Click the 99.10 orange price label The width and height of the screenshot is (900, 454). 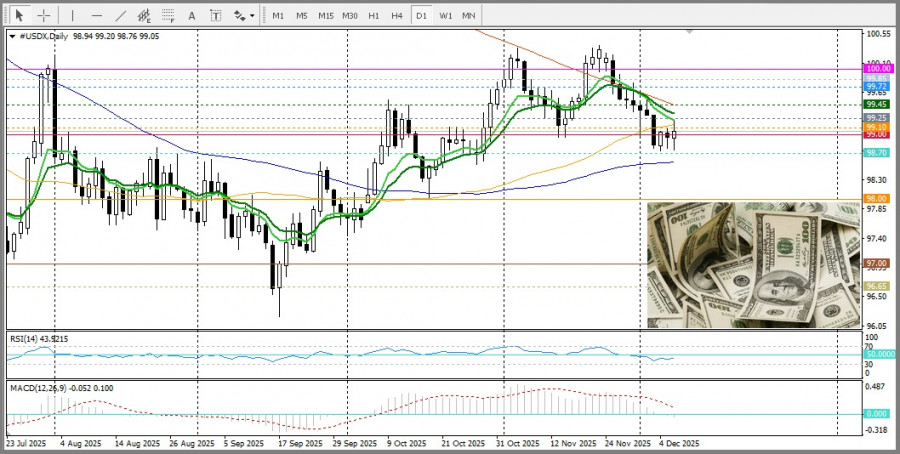(x=878, y=127)
